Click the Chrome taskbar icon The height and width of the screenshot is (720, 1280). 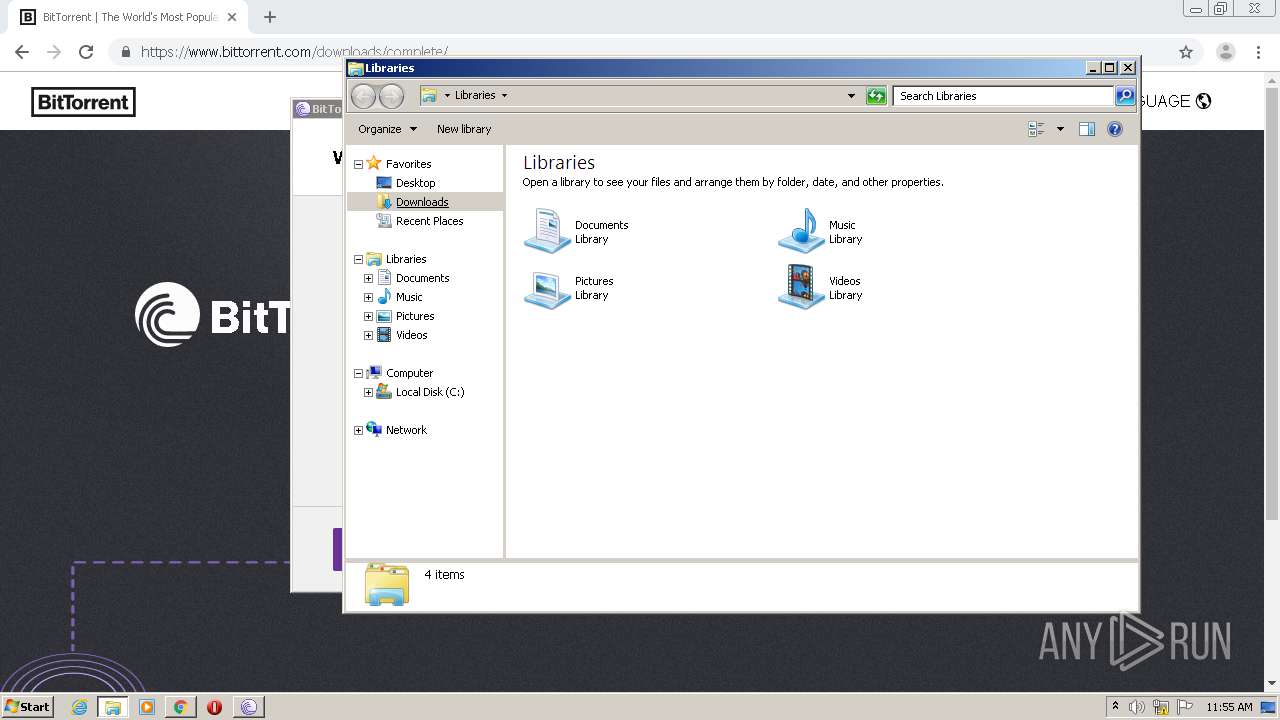[x=180, y=707]
